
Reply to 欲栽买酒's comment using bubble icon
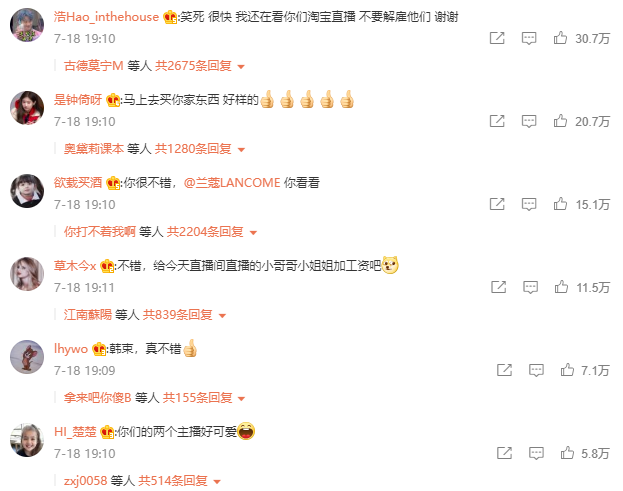pos(529,205)
